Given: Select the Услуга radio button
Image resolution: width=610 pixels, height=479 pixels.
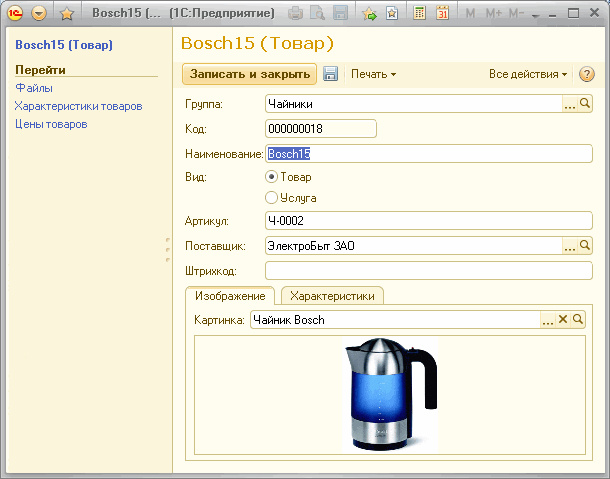Looking at the screenshot, I should [271, 198].
